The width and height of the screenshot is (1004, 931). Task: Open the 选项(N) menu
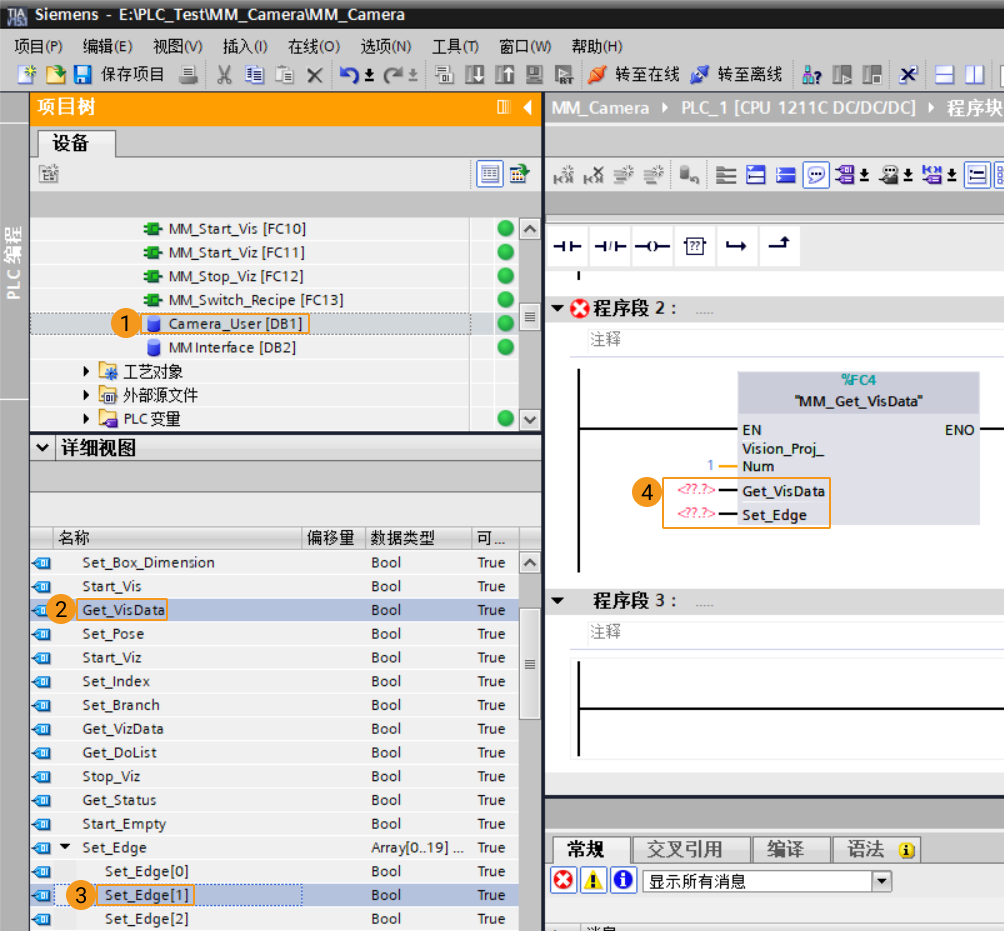385,46
